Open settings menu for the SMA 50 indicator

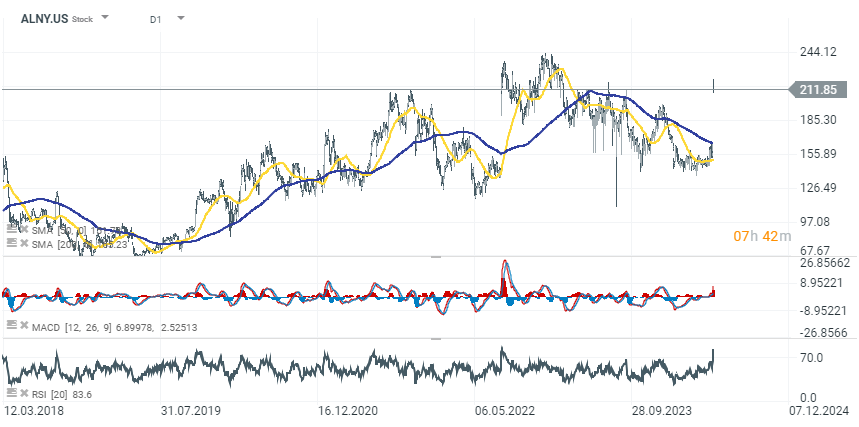tap(11, 229)
